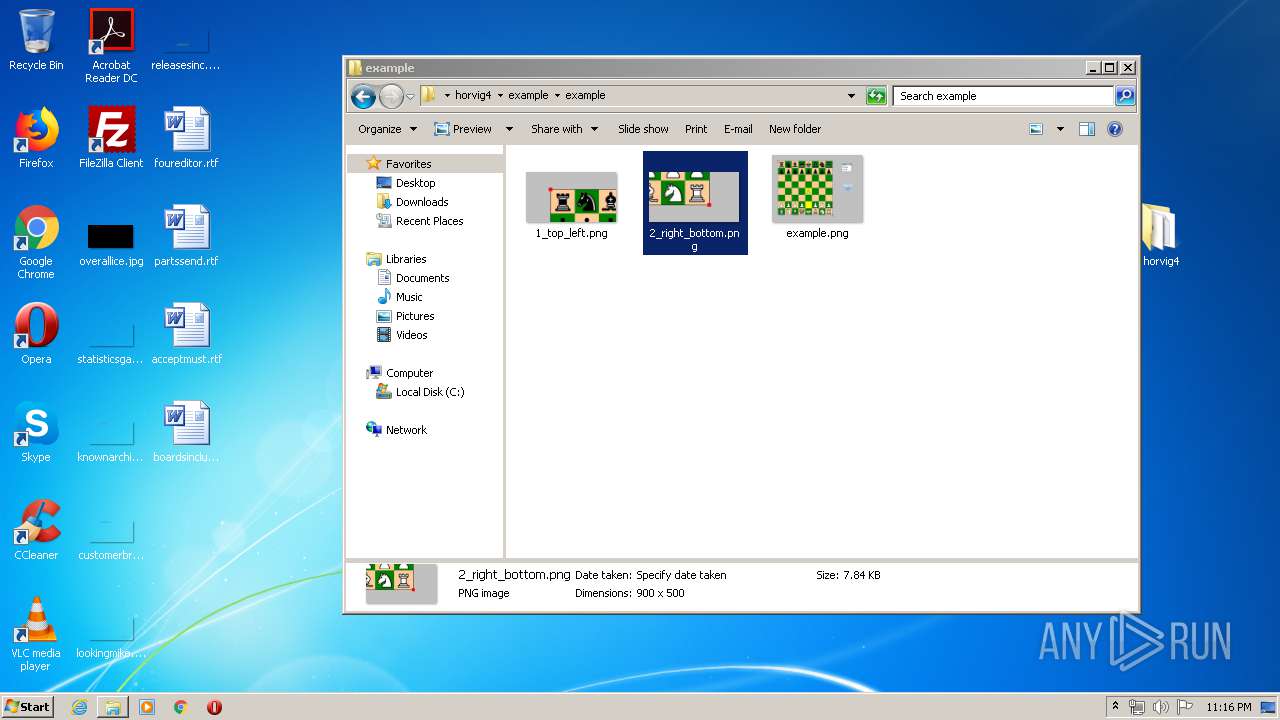Open the views options dropdown arrow
This screenshot has height=720, width=1280.
coord(1060,129)
